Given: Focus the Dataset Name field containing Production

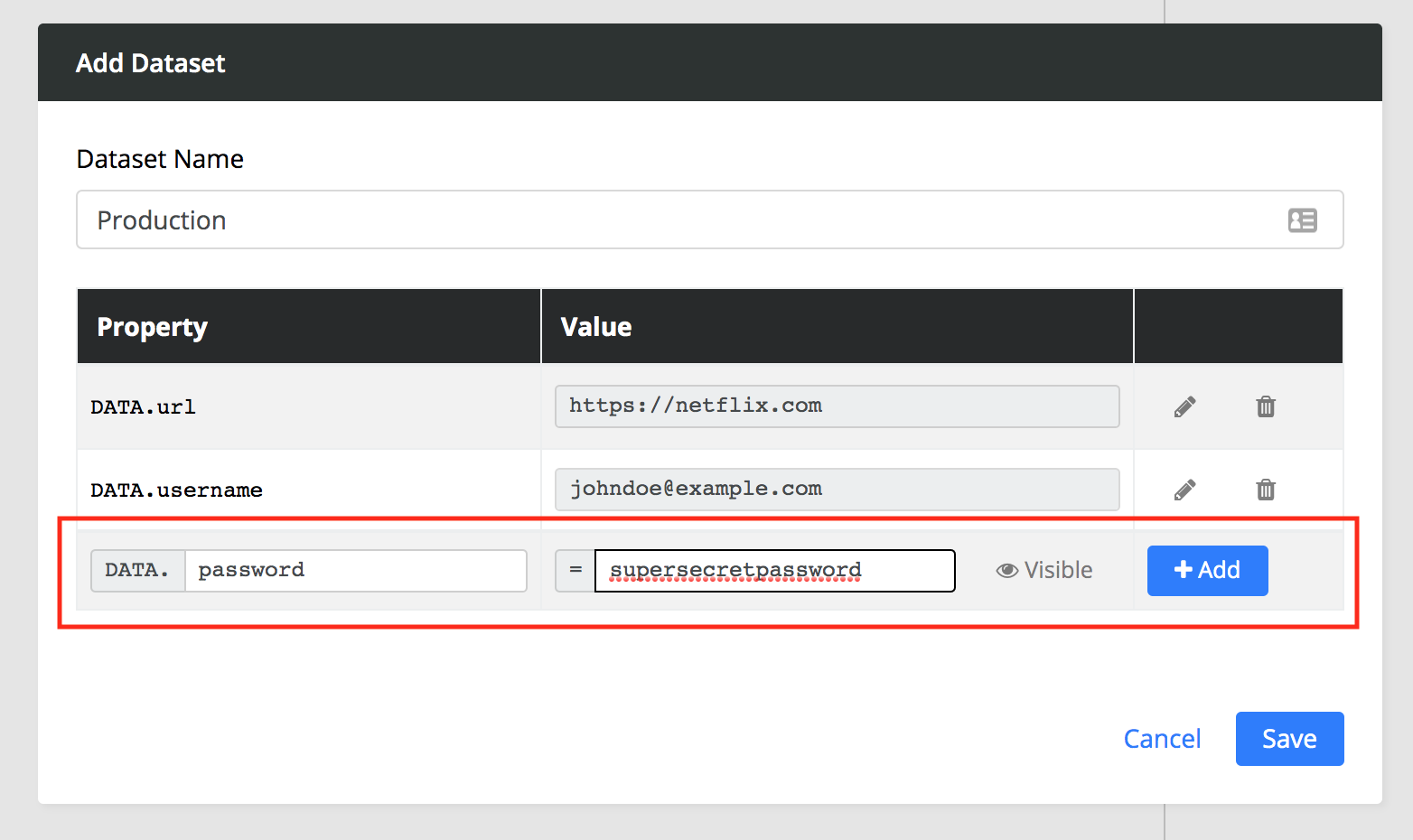Looking at the screenshot, I should pos(678,220).
